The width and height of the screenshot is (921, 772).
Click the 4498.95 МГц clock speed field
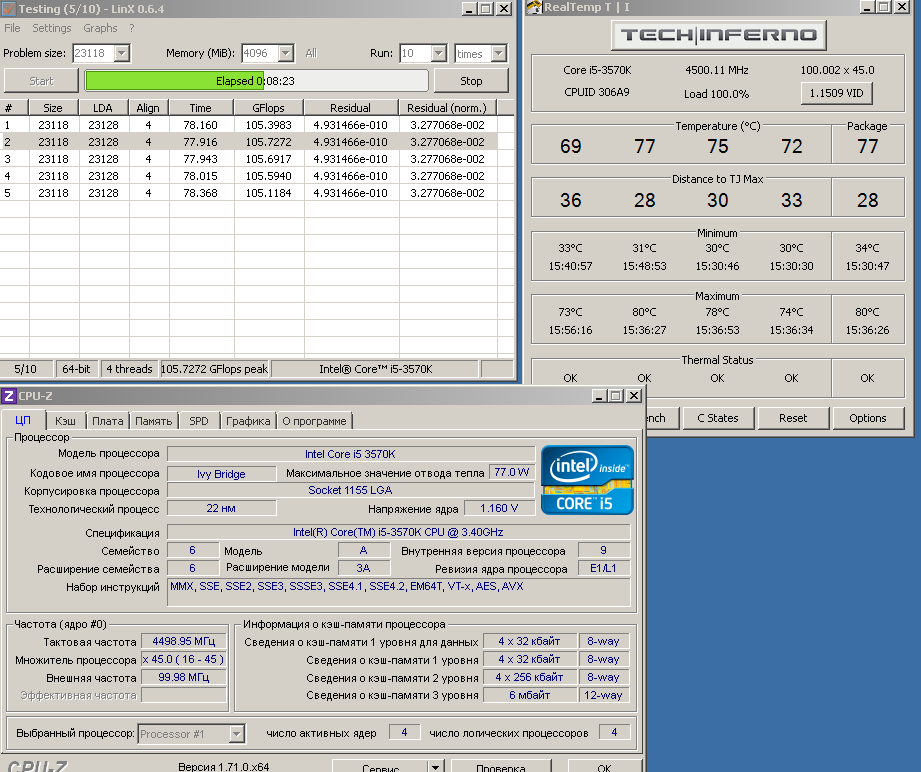(x=184, y=642)
